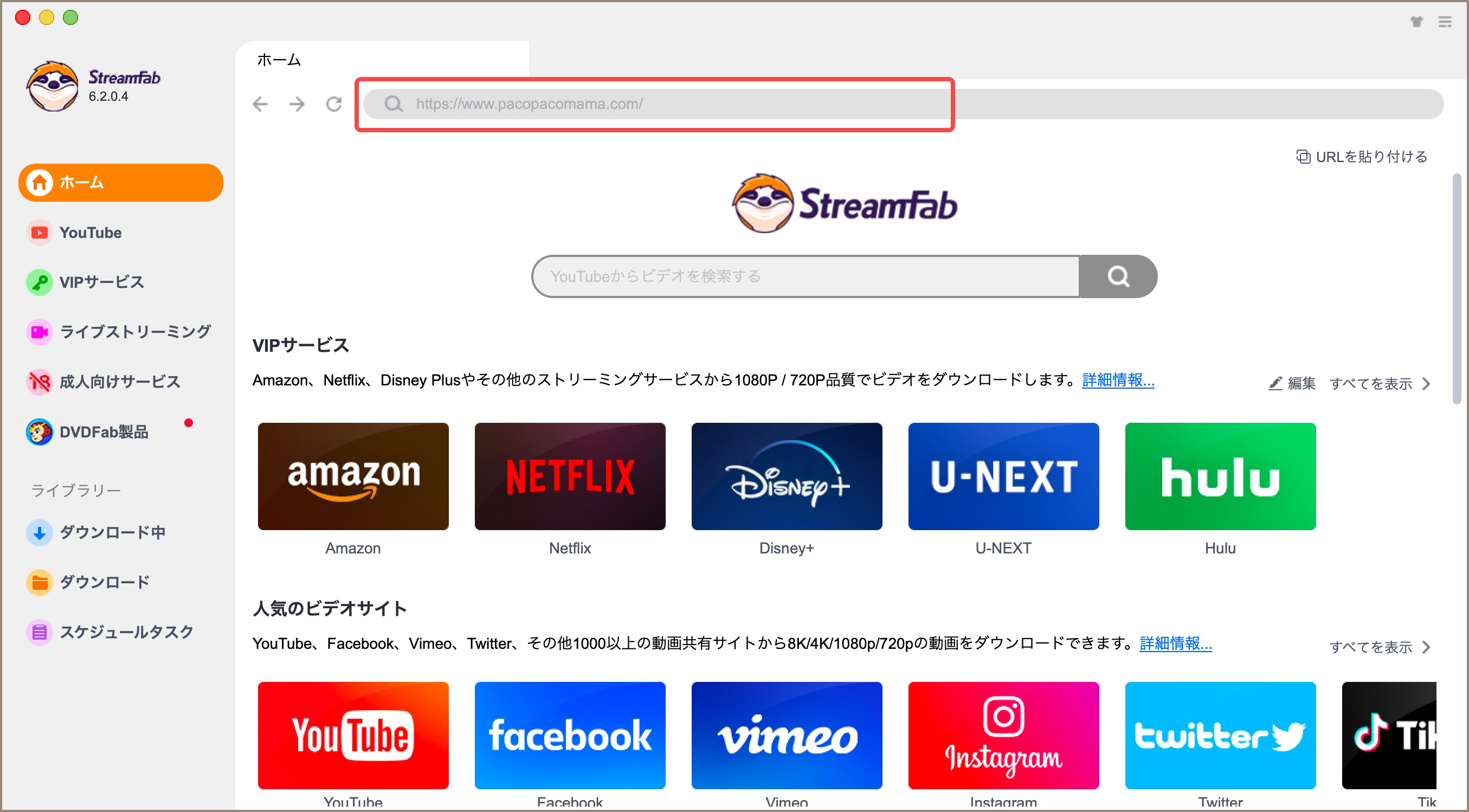Click すべてを表示 for VIPサービス
This screenshot has width=1469, height=812.
pos(1380,383)
